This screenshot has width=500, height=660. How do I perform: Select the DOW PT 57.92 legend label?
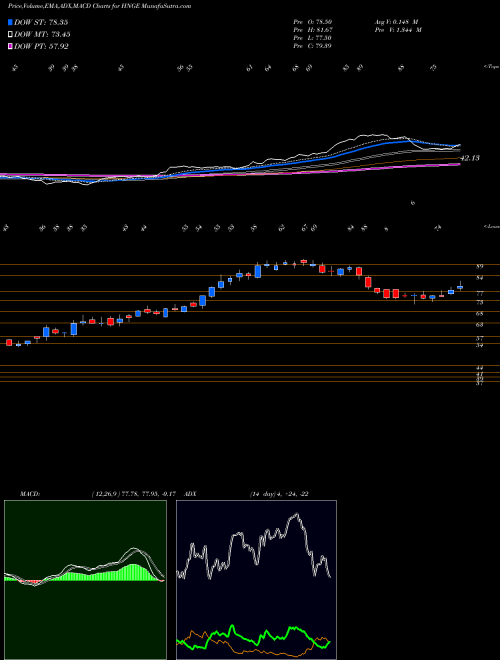(x=41, y=46)
